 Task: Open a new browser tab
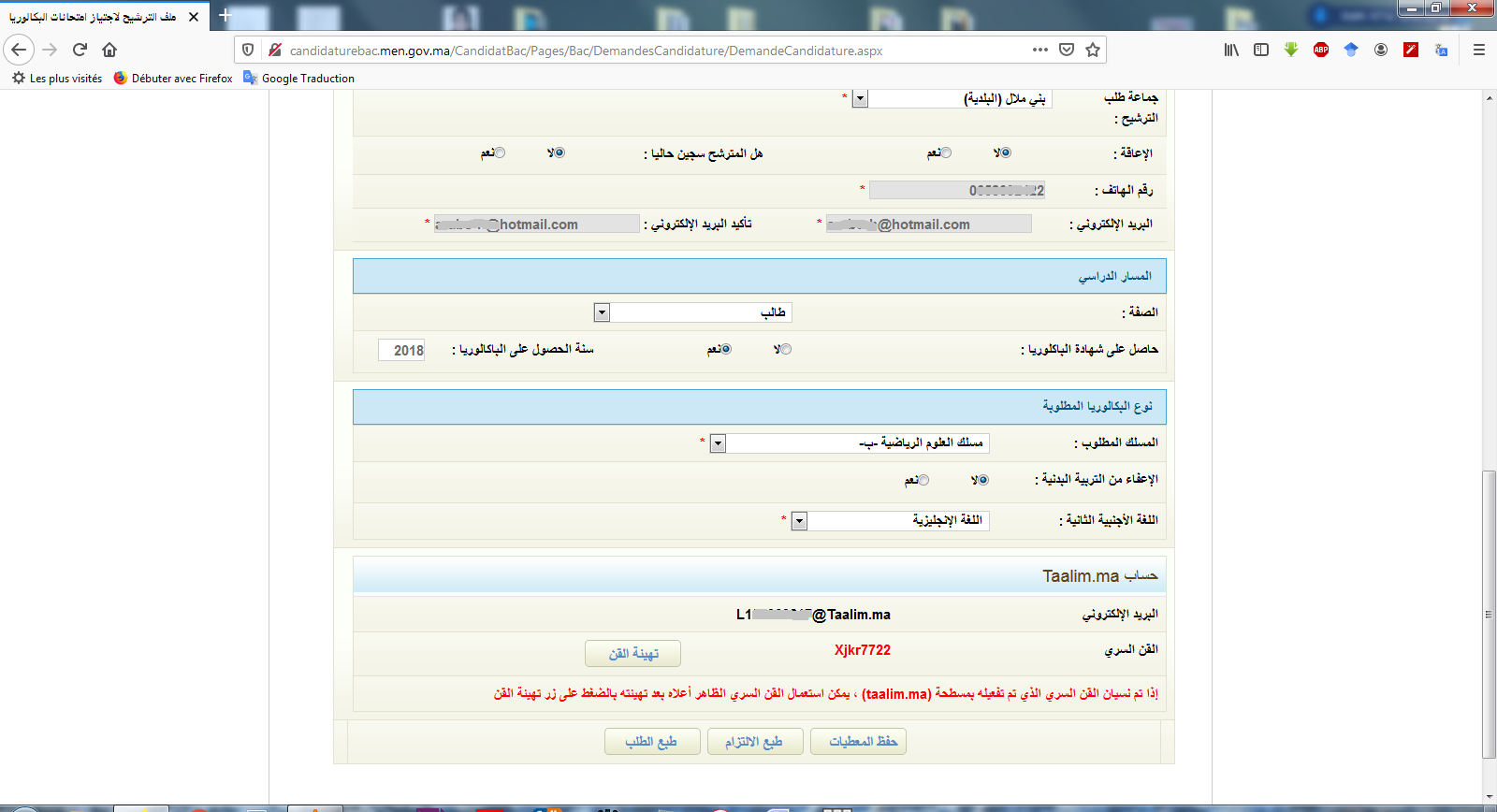[225, 16]
